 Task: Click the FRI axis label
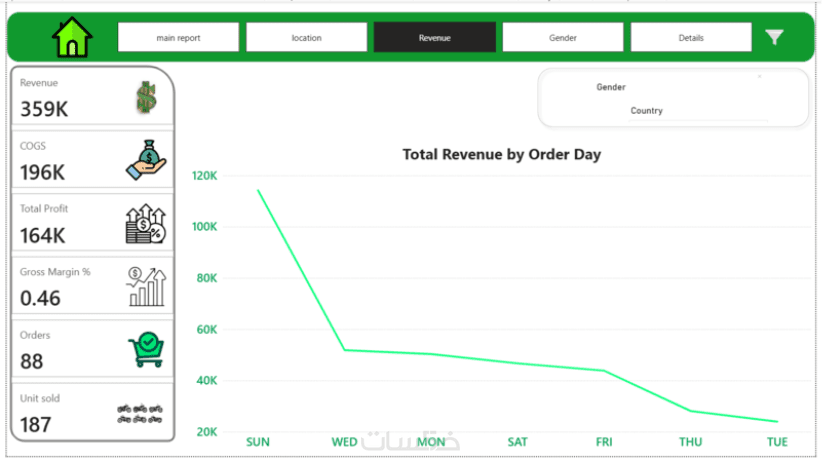click(604, 442)
